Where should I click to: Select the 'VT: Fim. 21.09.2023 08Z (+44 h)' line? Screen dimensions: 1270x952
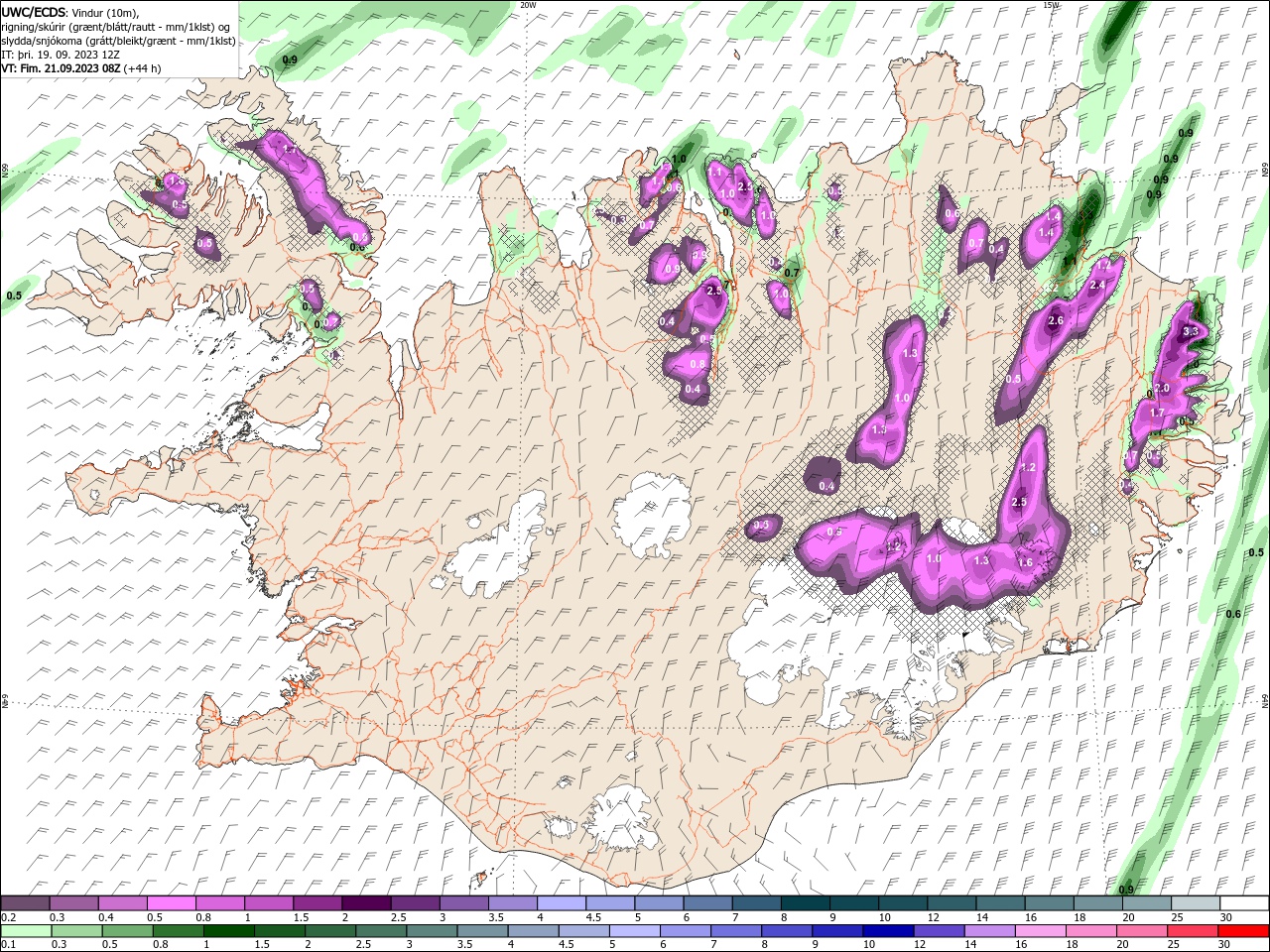pos(81,68)
